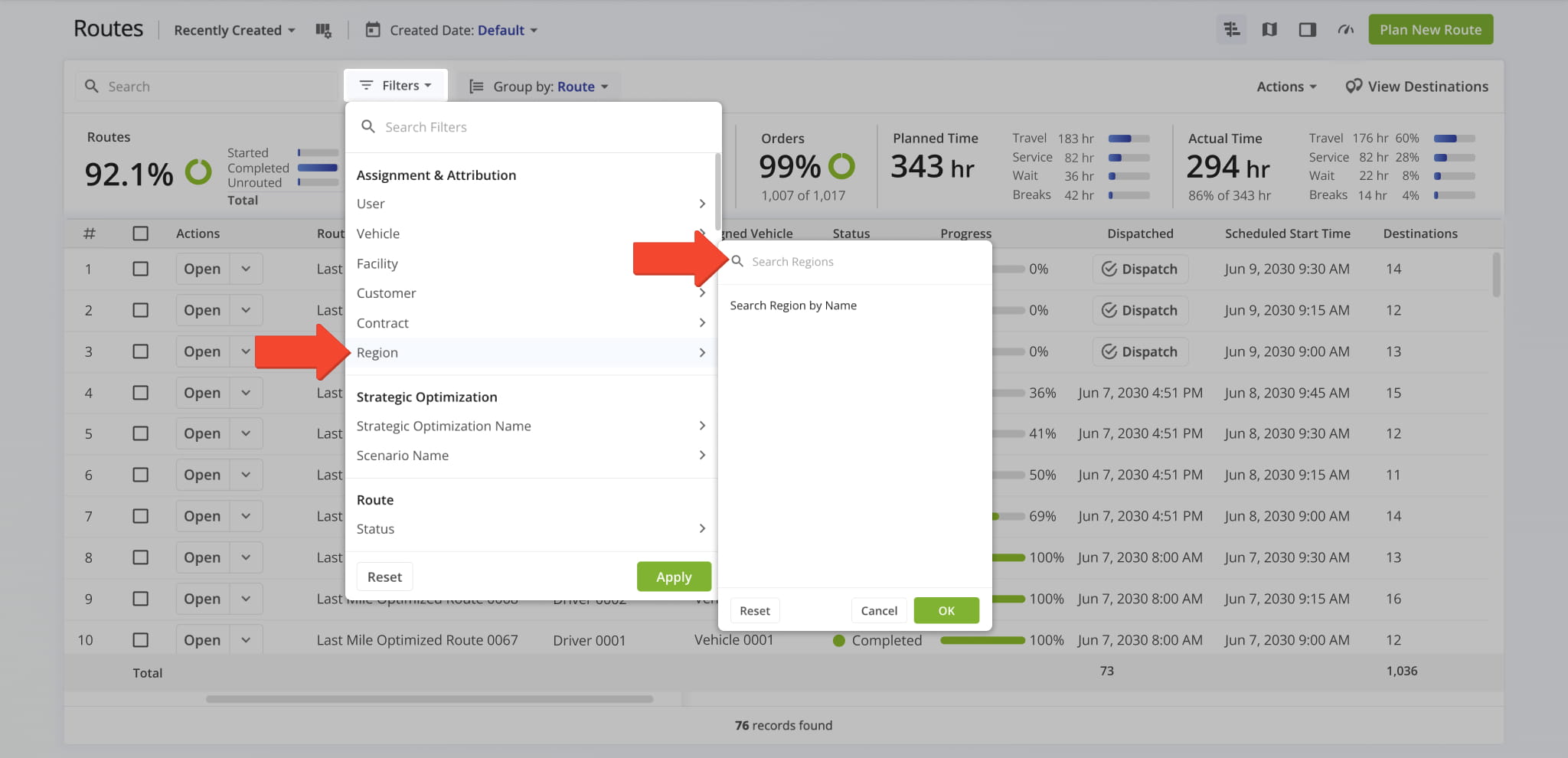Viewport: 1568px width, 758px height.
Task: Check the checkbox for route row 1
Action: [x=141, y=269]
